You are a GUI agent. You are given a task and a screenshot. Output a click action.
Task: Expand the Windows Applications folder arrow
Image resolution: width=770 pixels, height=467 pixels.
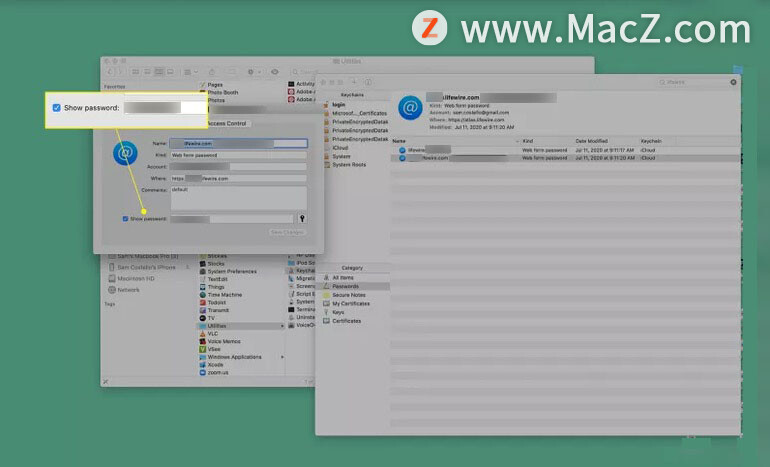[x=282, y=357]
